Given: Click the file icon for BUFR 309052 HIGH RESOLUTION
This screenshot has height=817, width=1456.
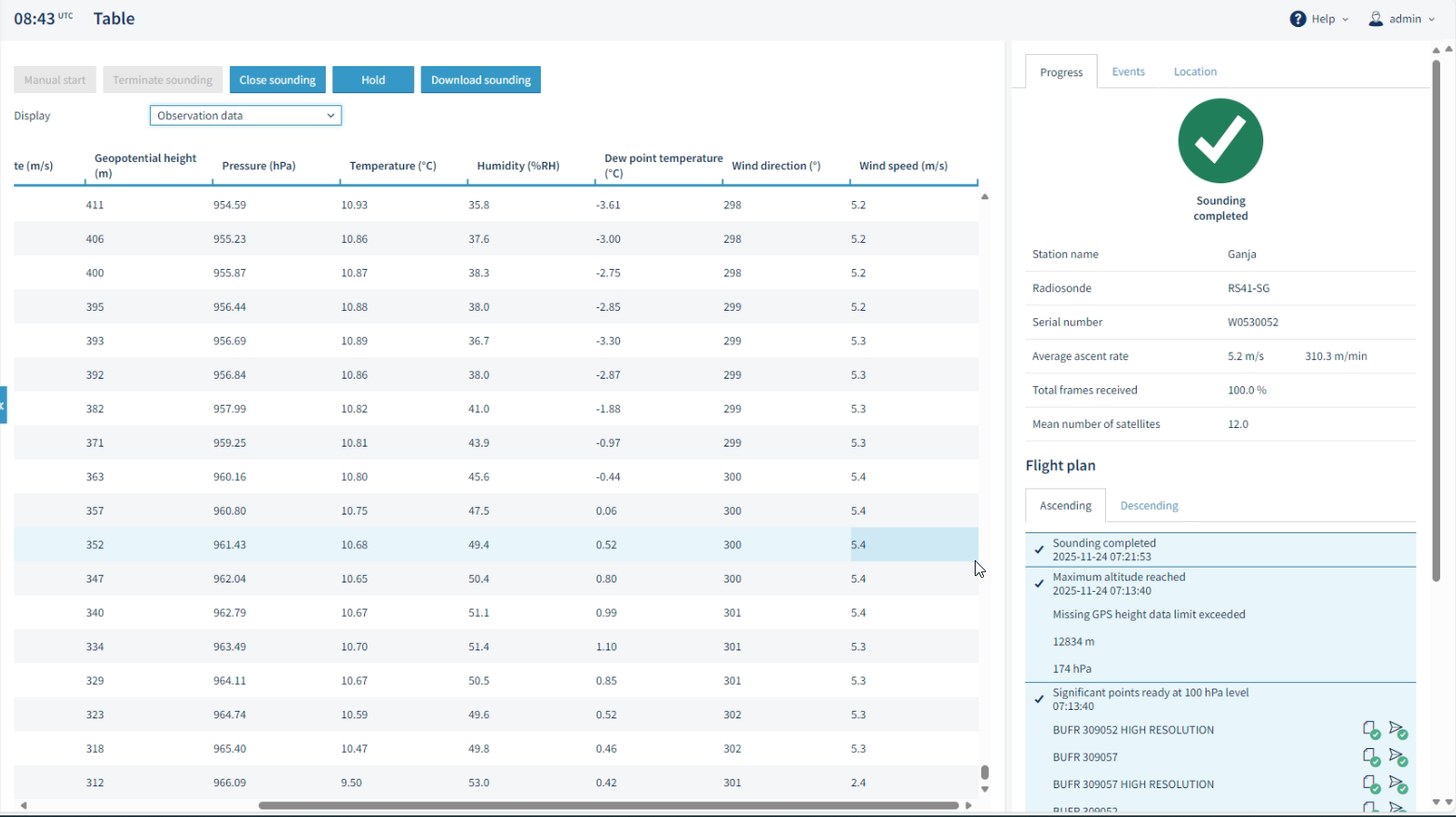Looking at the screenshot, I should tap(1370, 730).
